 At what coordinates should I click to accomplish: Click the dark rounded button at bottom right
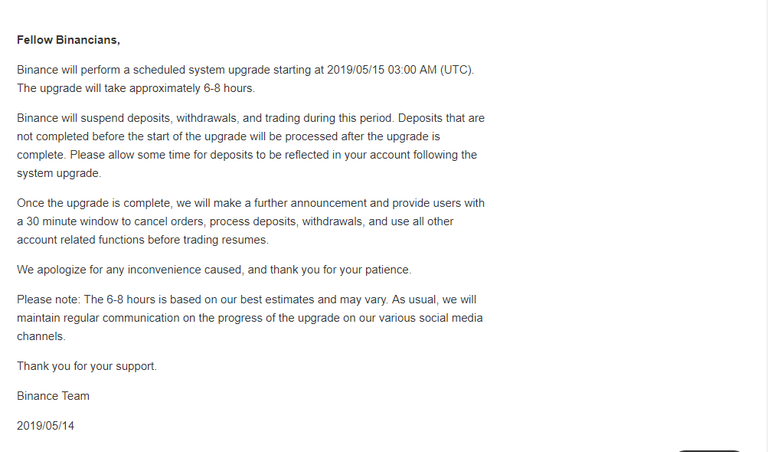[709, 450]
